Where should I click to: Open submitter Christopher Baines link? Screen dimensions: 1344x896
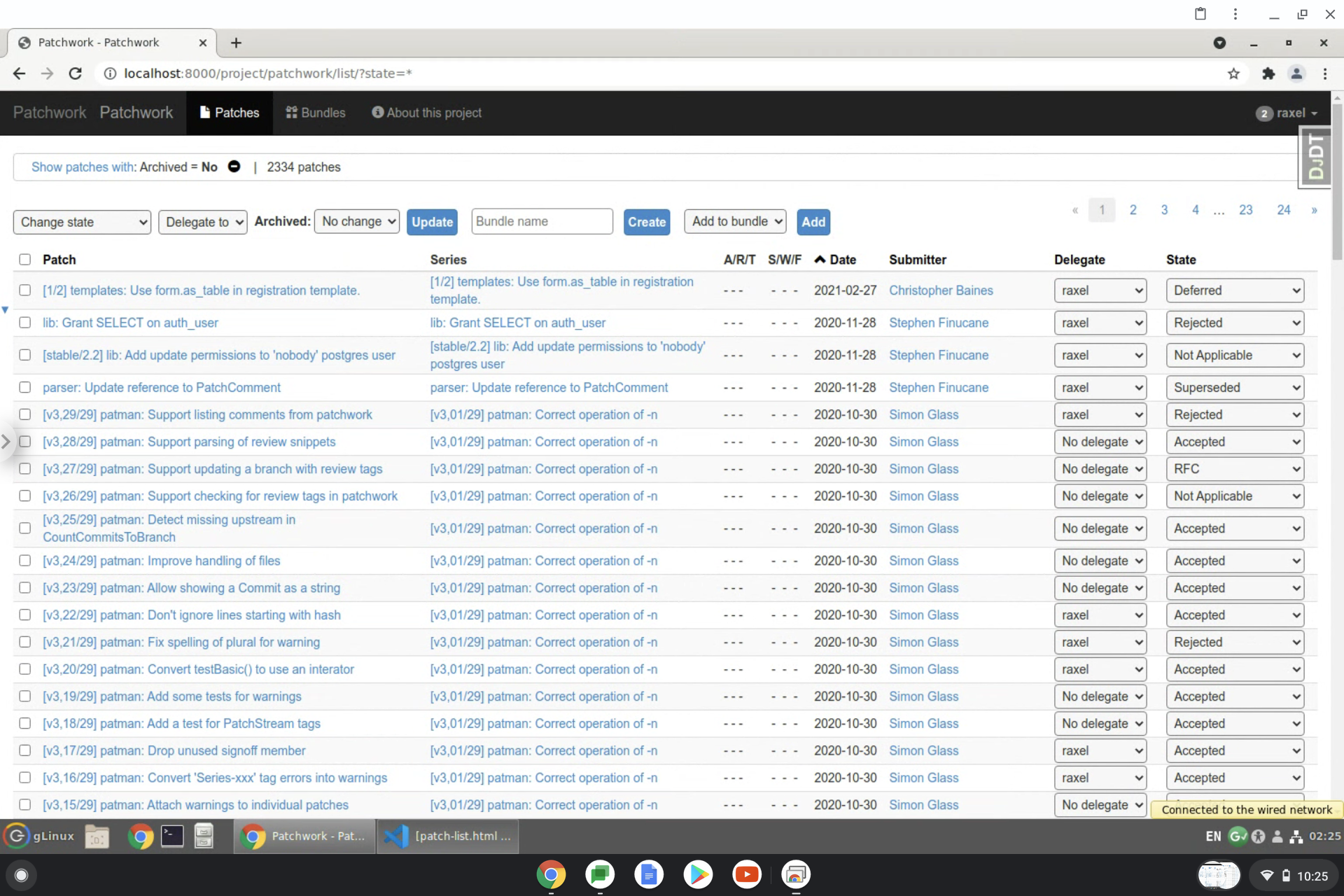coord(940,290)
